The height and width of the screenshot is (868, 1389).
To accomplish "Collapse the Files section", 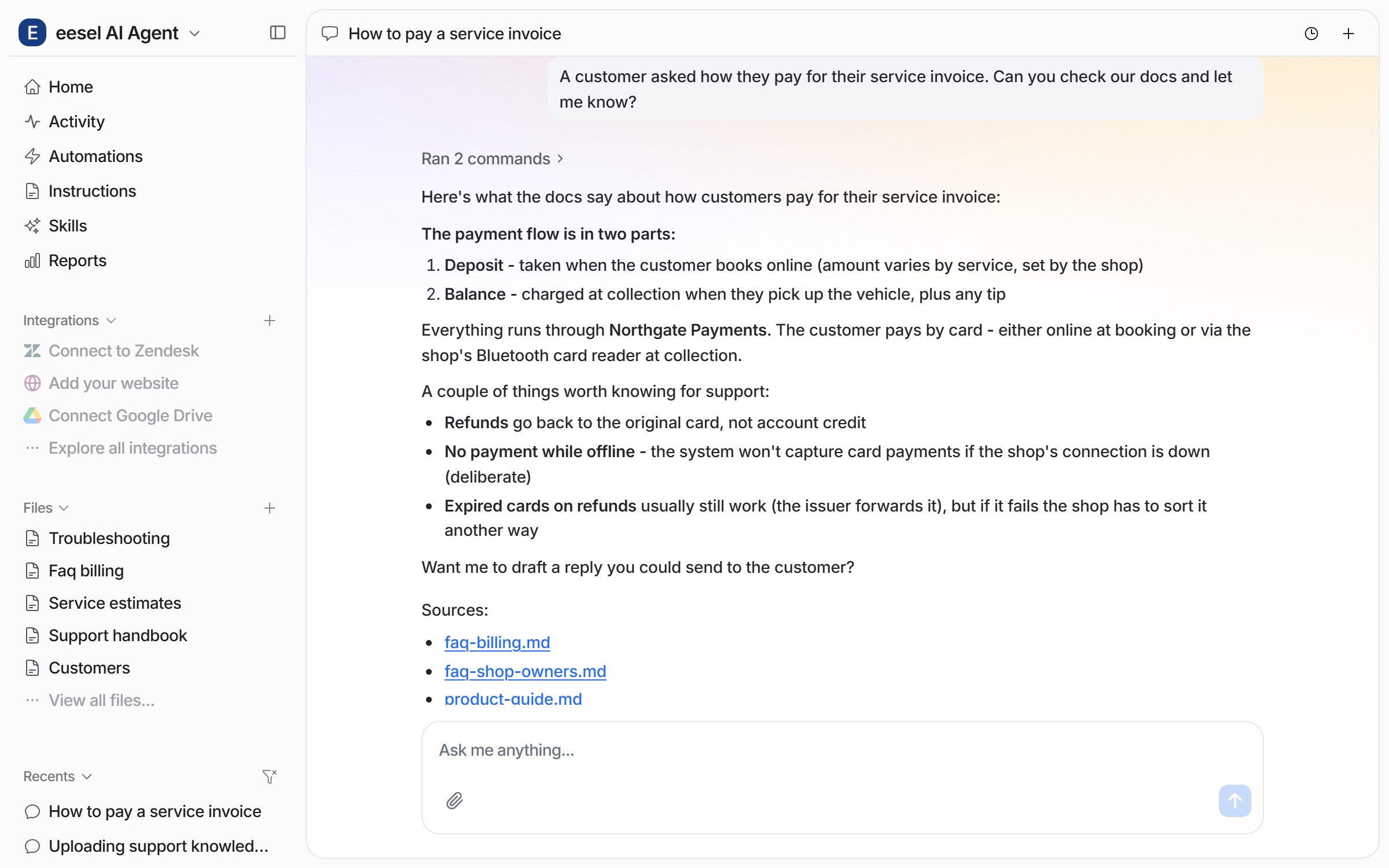I will pyautogui.click(x=46, y=508).
